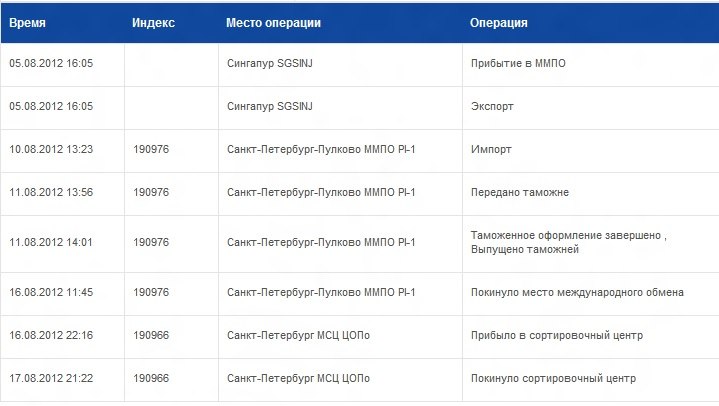The height and width of the screenshot is (406, 719).
Task: Click the Место операции column header
Action: click(273, 23)
